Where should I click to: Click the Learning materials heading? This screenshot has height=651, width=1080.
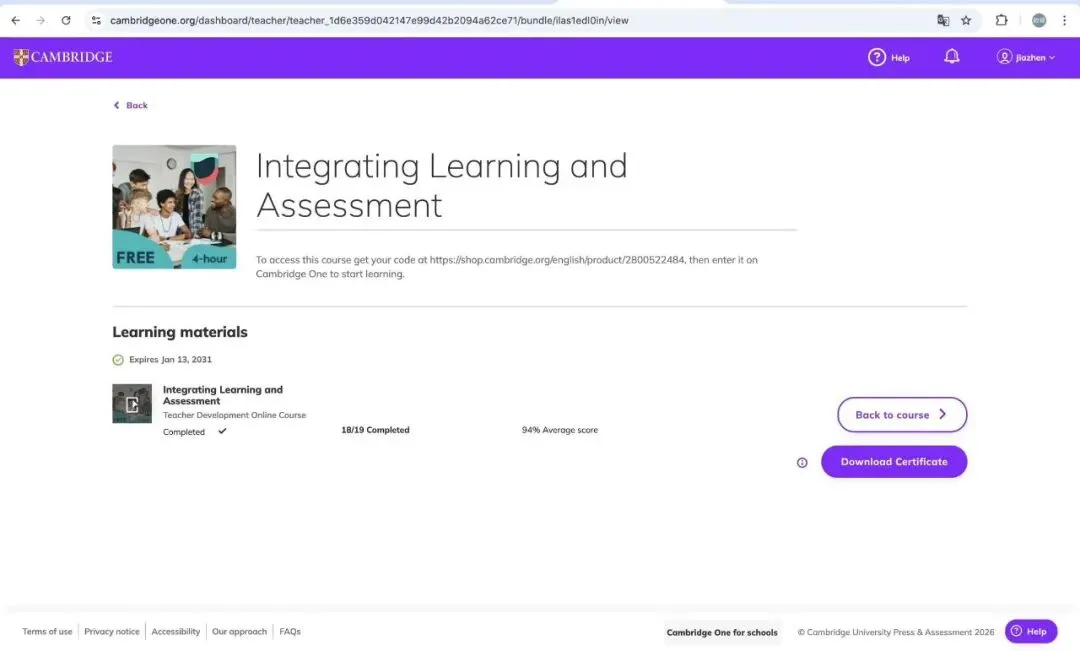tap(180, 332)
